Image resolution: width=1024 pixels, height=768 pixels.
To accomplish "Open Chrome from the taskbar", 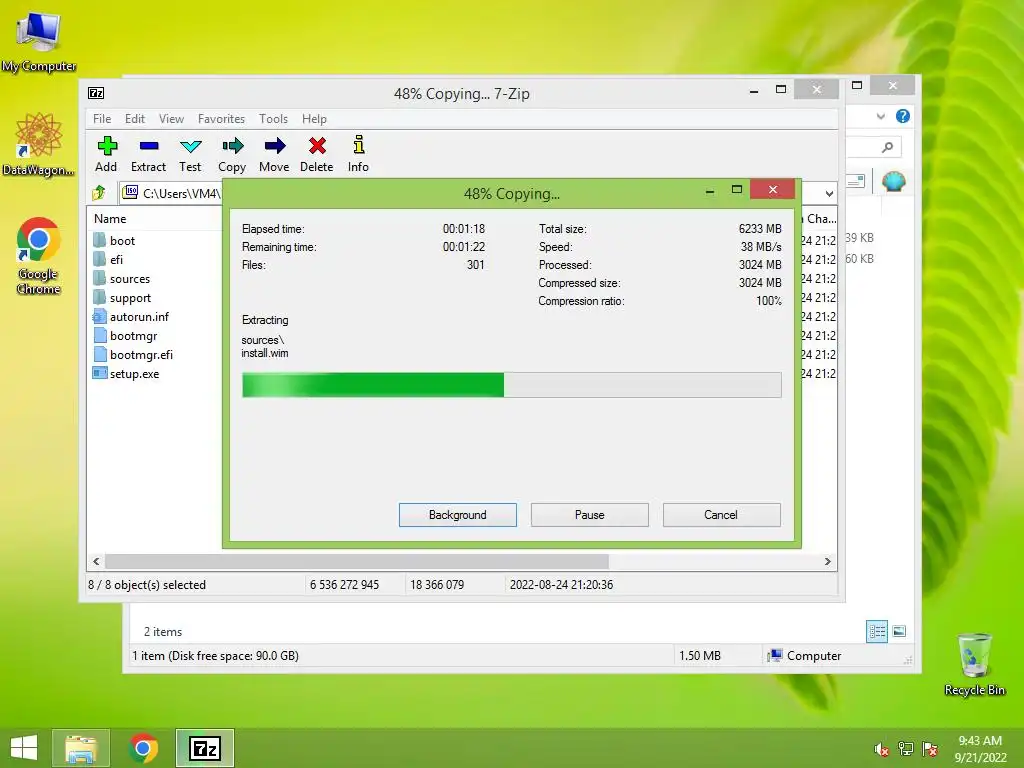I will [x=143, y=748].
